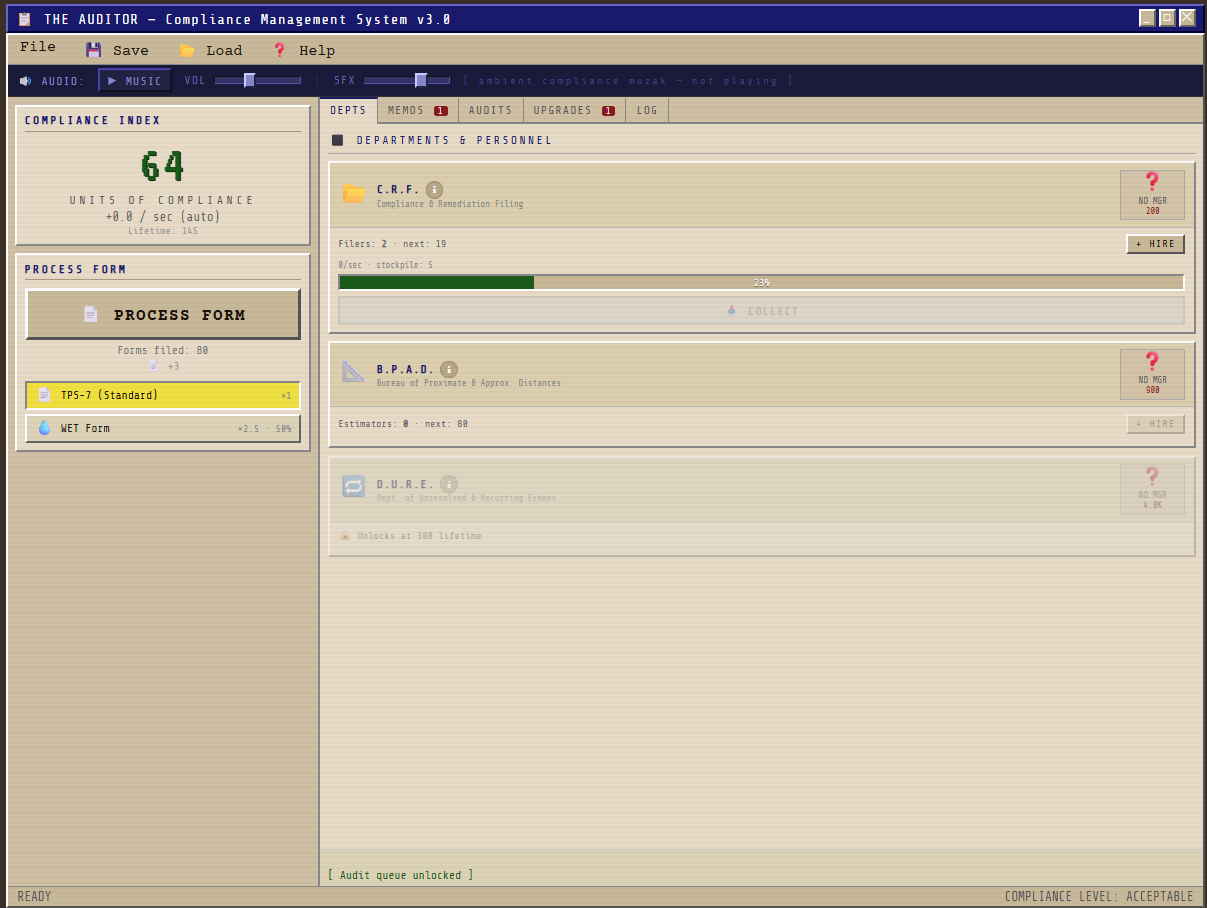Collect the C.R.F. stockpile

coord(761,311)
